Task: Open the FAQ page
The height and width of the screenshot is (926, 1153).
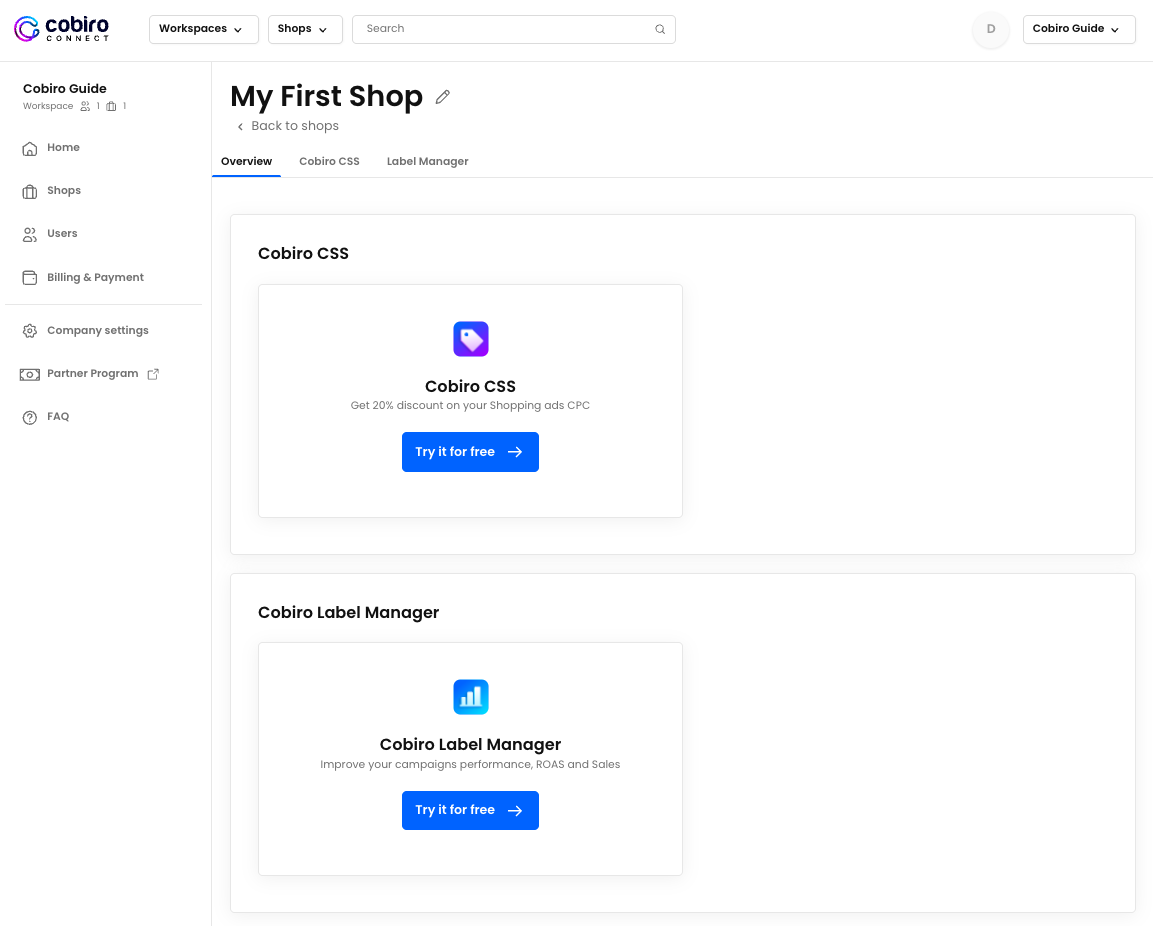Action: (58, 416)
